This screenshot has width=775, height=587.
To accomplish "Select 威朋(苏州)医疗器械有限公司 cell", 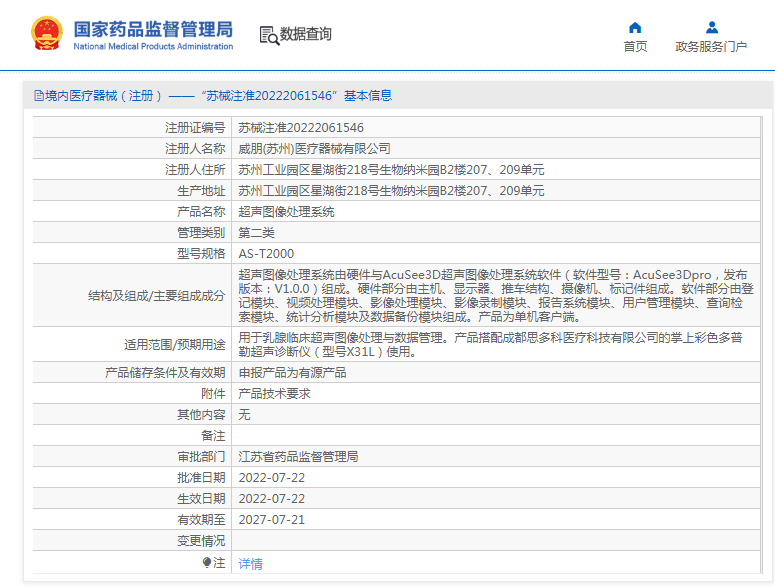I will point(314,149).
